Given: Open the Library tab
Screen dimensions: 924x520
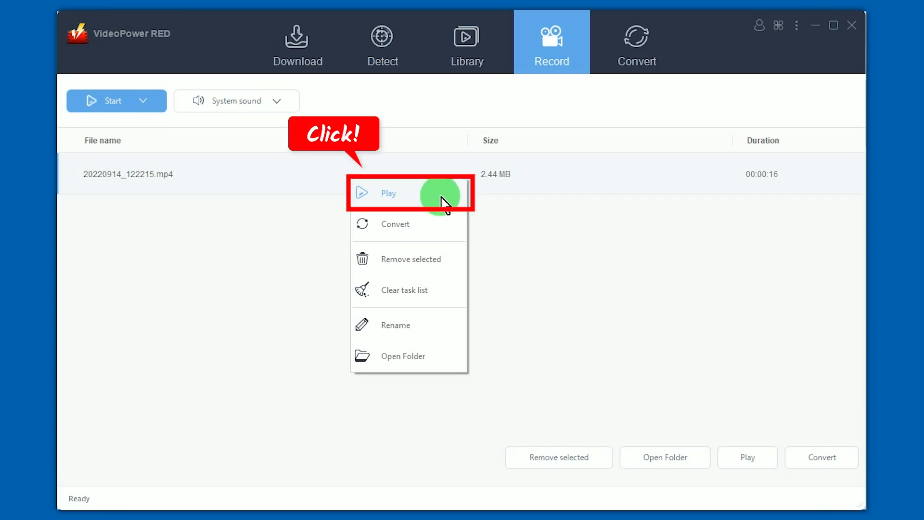Looking at the screenshot, I should 466,45.
